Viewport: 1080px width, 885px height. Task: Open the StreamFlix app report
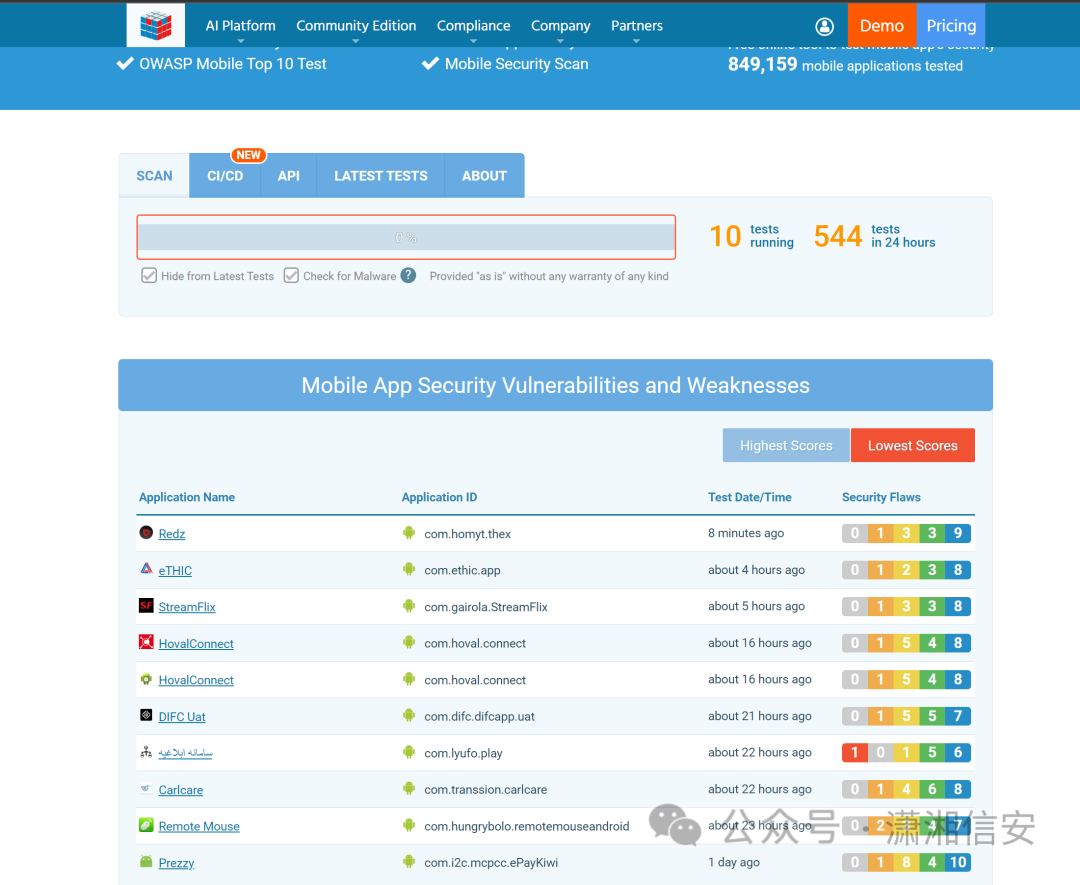click(x=187, y=607)
